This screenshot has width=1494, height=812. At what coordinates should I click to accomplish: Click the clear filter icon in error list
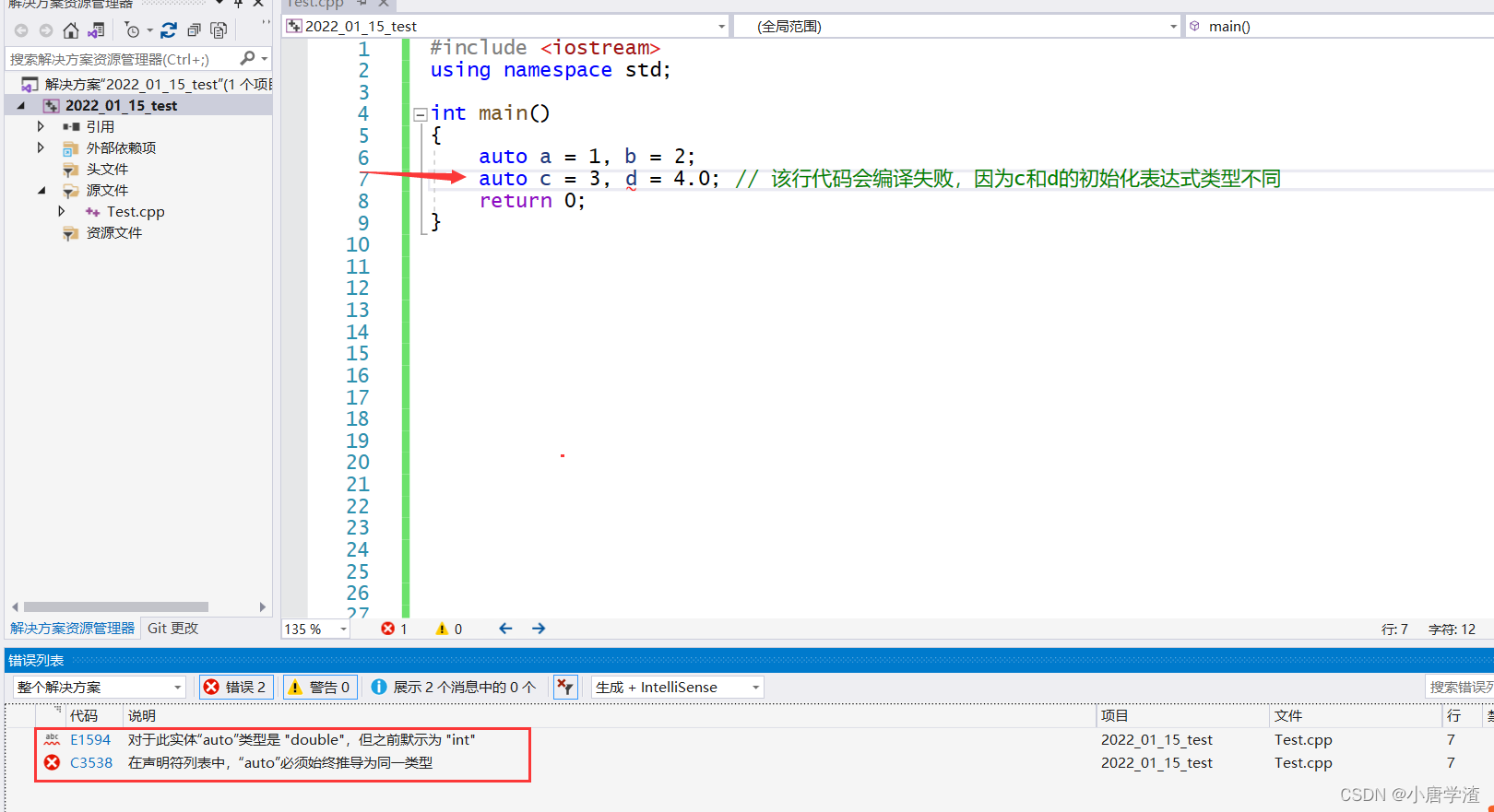[x=565, y=687]
